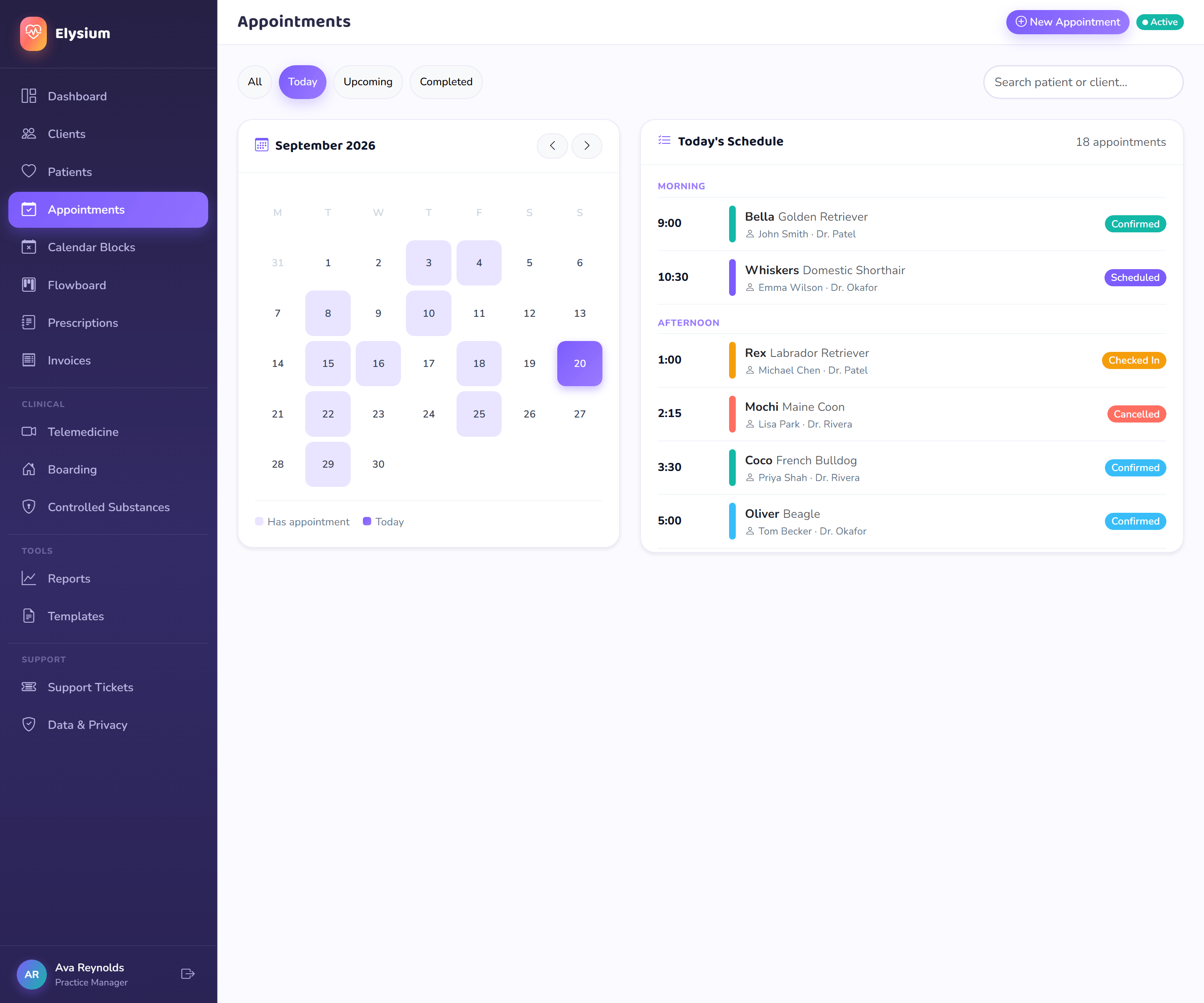Click the Telemedicine camera icon
Screen dimensions: 1204x1003
tap(29, 432)
